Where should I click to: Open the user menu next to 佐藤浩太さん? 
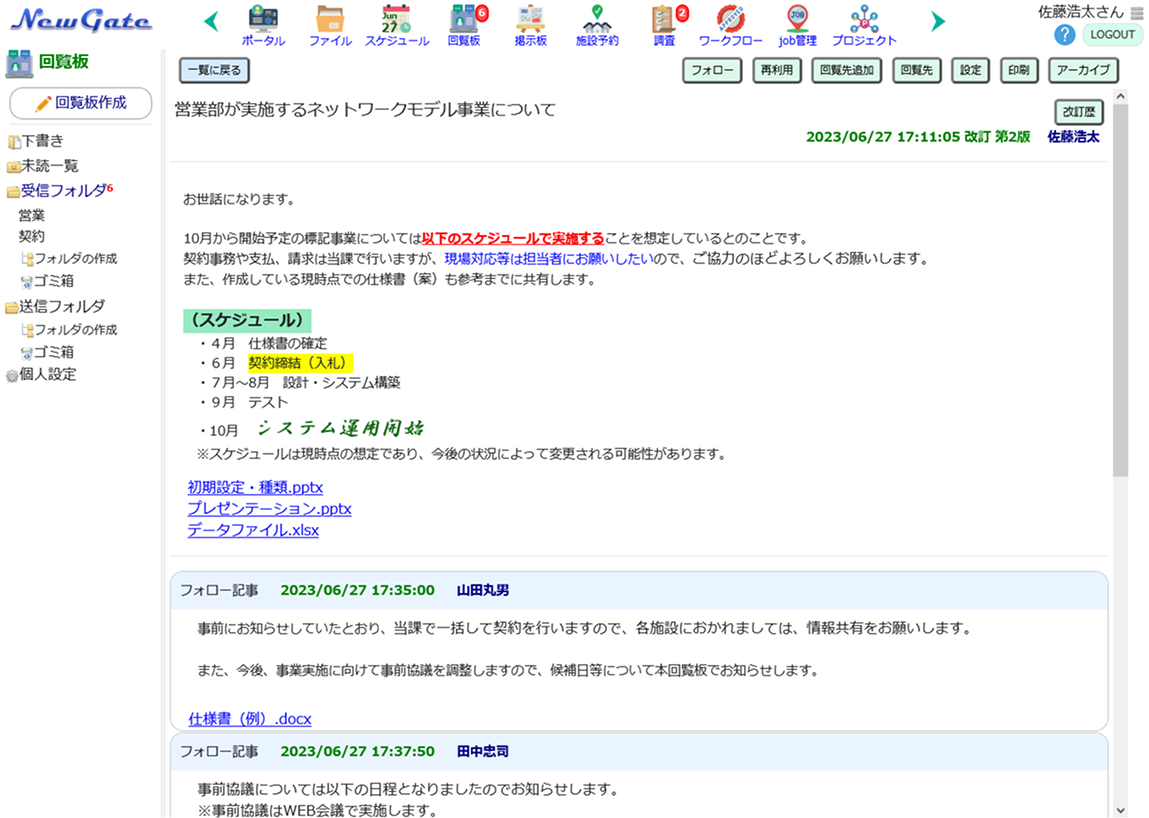[x=1137, y=13]
